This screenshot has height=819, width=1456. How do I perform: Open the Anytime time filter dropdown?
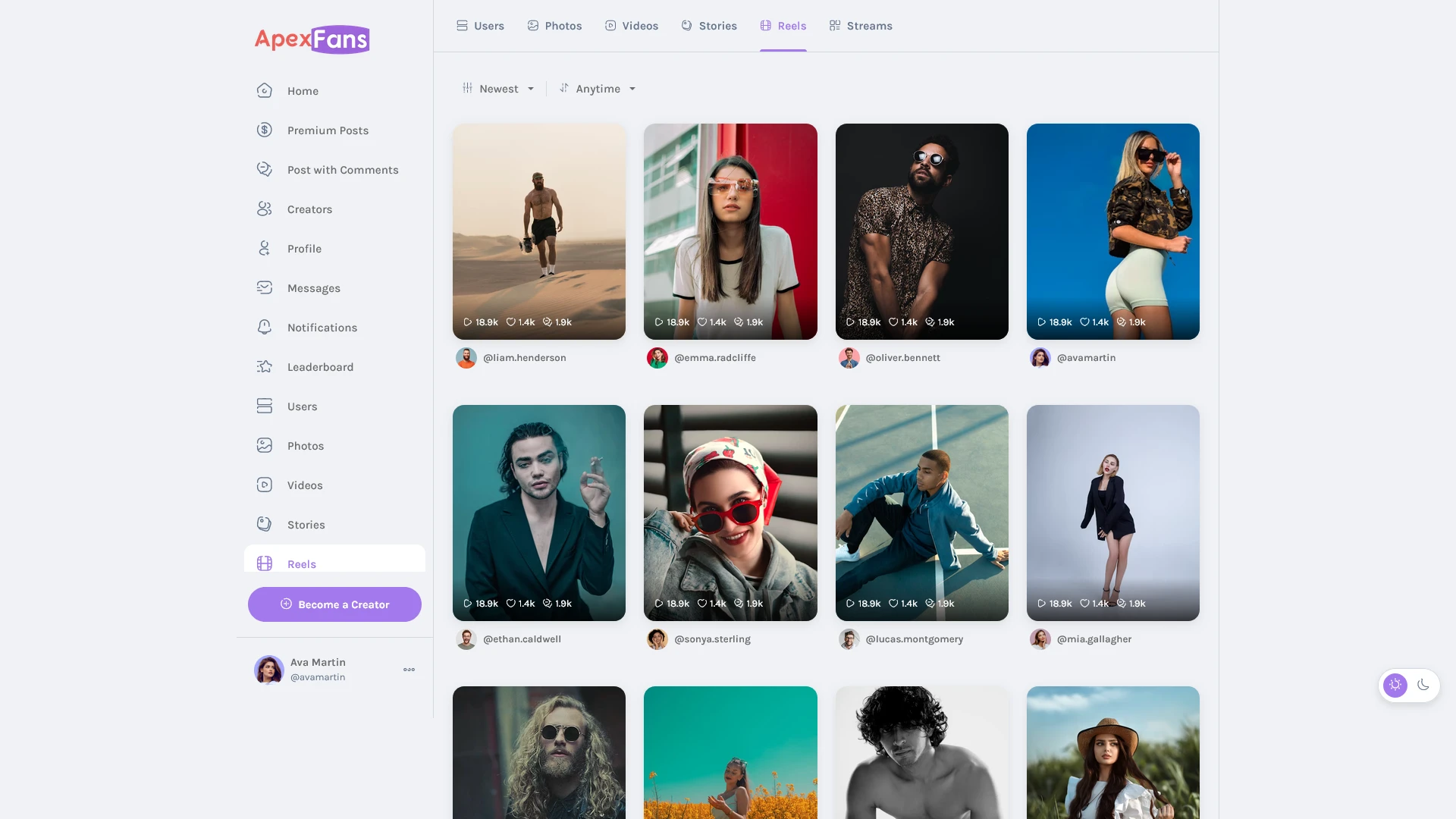coord(598,89)
